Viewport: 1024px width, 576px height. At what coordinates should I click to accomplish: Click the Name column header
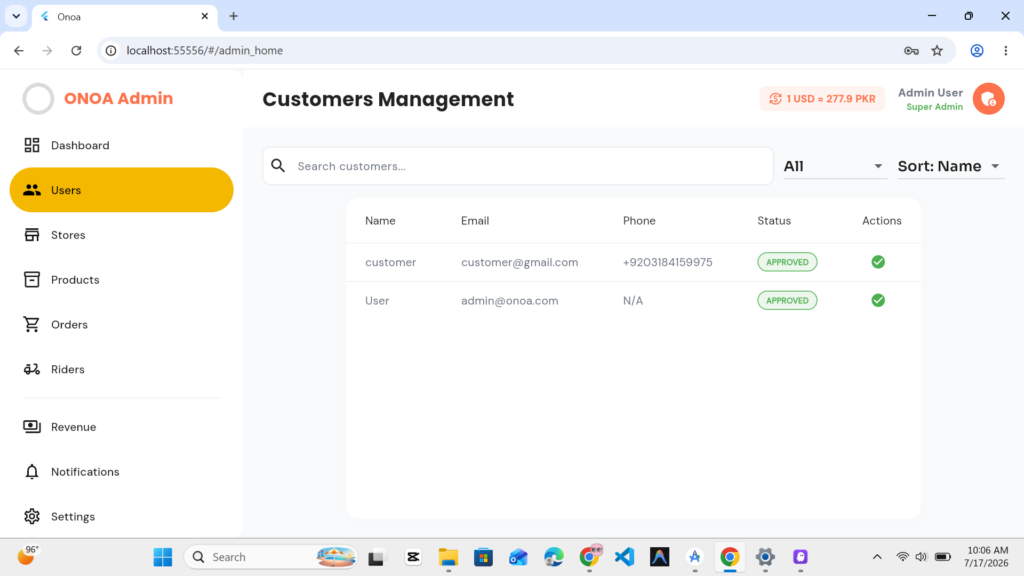point(380,221)
